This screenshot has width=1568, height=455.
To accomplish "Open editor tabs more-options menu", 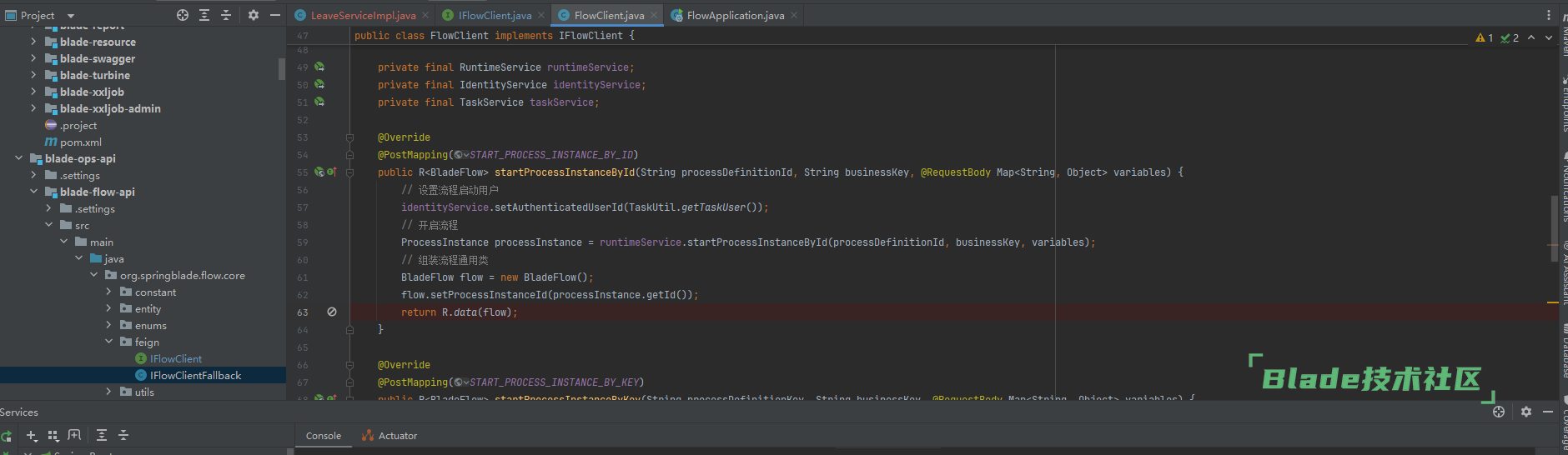I will click(1549, 15).
